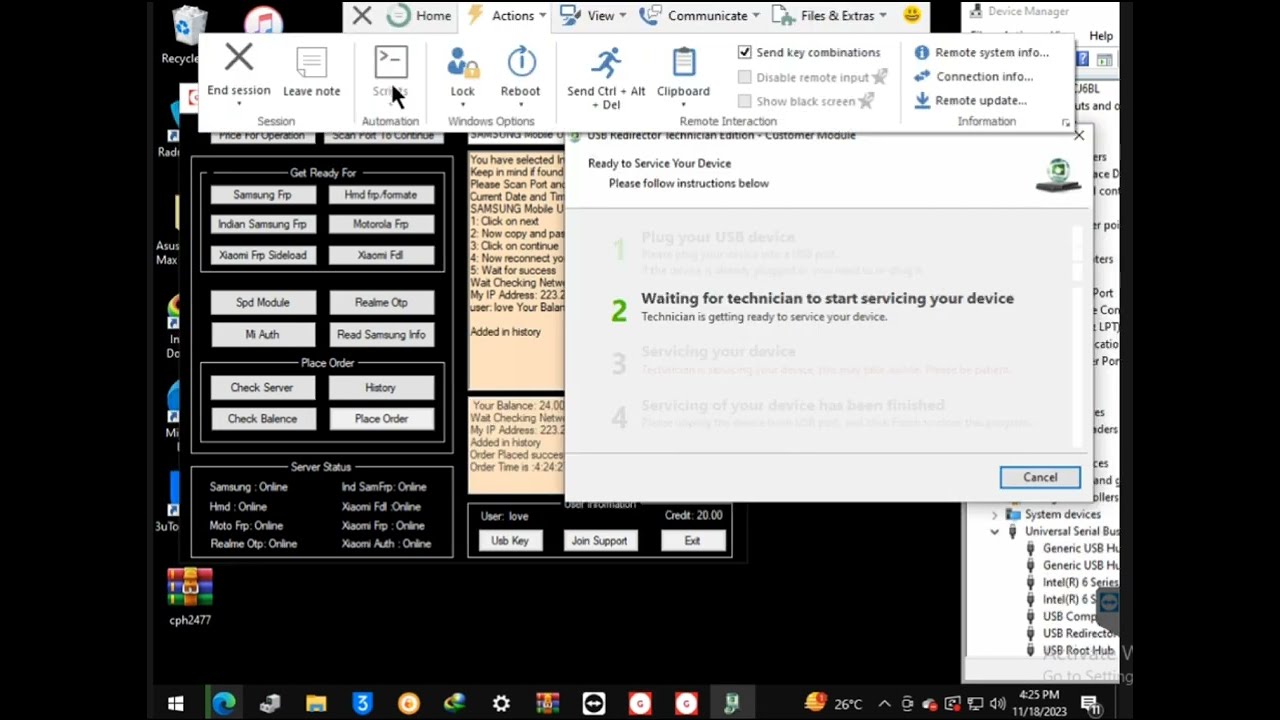Expand the System devices tree node
Viewport: 1280px width, 720px height.
click(995, 514)
